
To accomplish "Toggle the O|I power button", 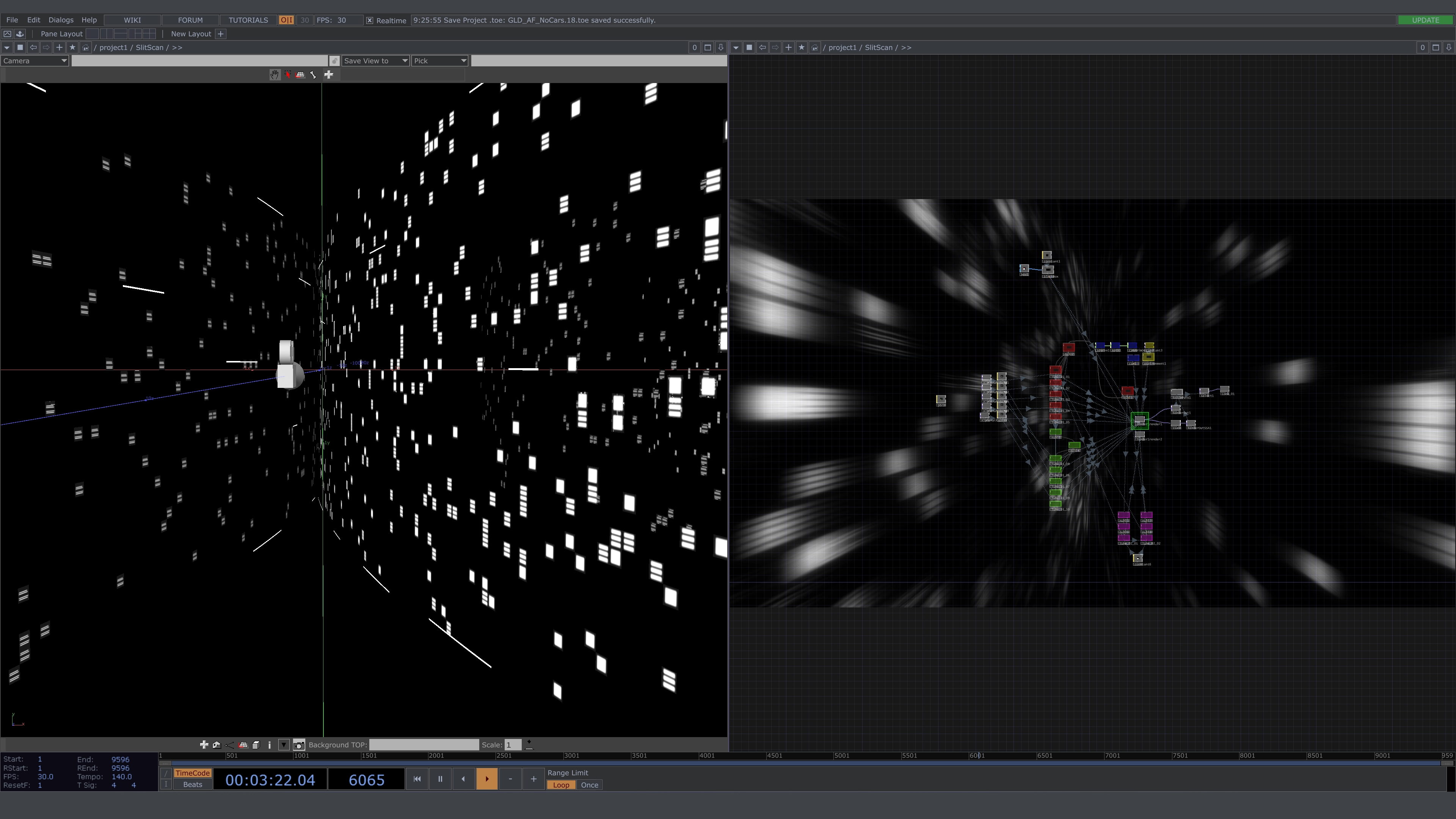I will [286, 20].
